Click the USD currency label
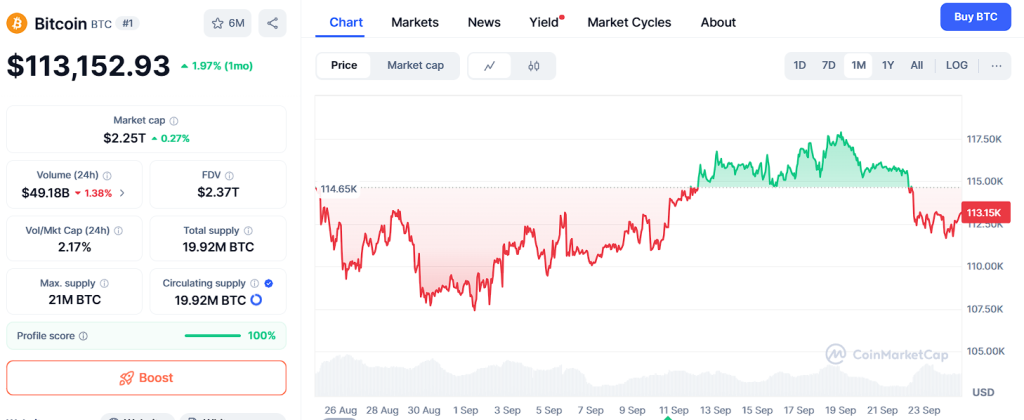This screenshot has height=420, width=1024. coord(984,393)
